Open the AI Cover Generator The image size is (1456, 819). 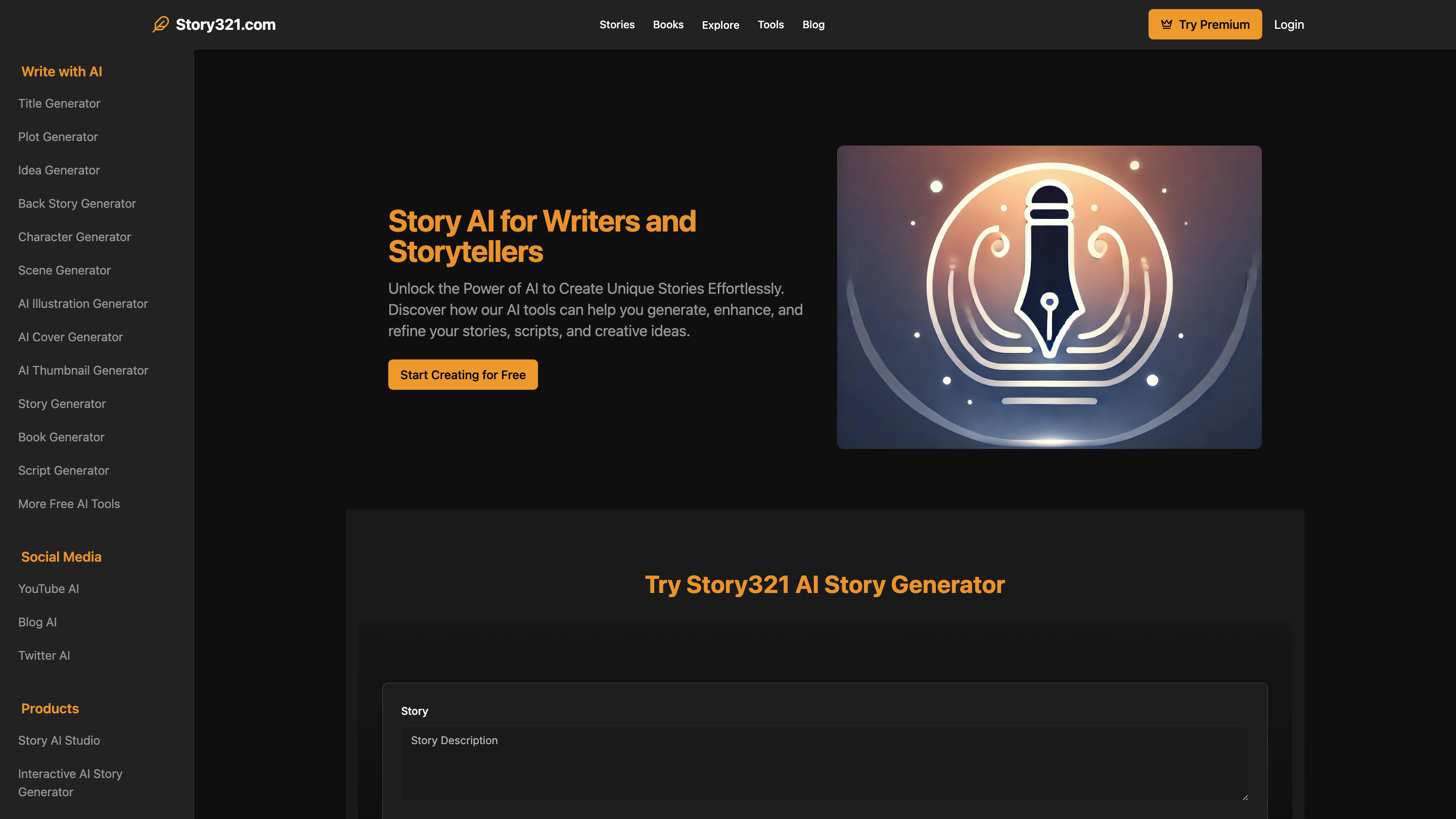[70, 337]
